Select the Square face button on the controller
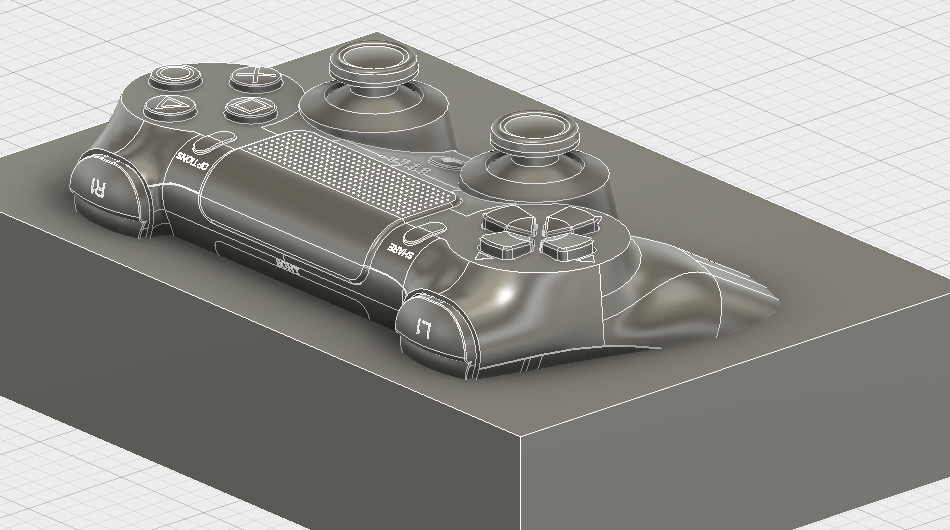 point(251,108)
